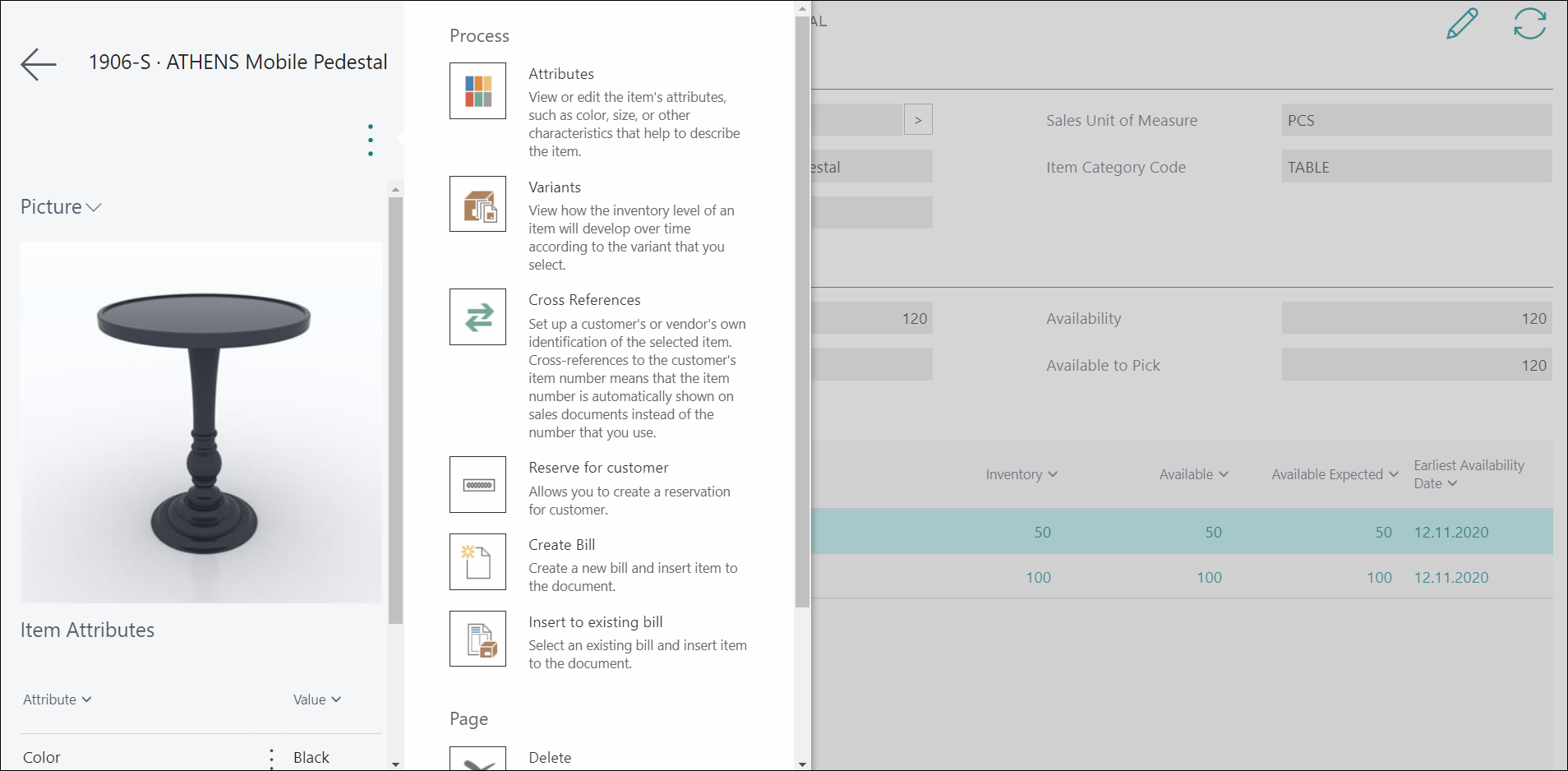Click the menu scrollbar down arrow
Viewport: 1568px width, 771px height.
803,764
